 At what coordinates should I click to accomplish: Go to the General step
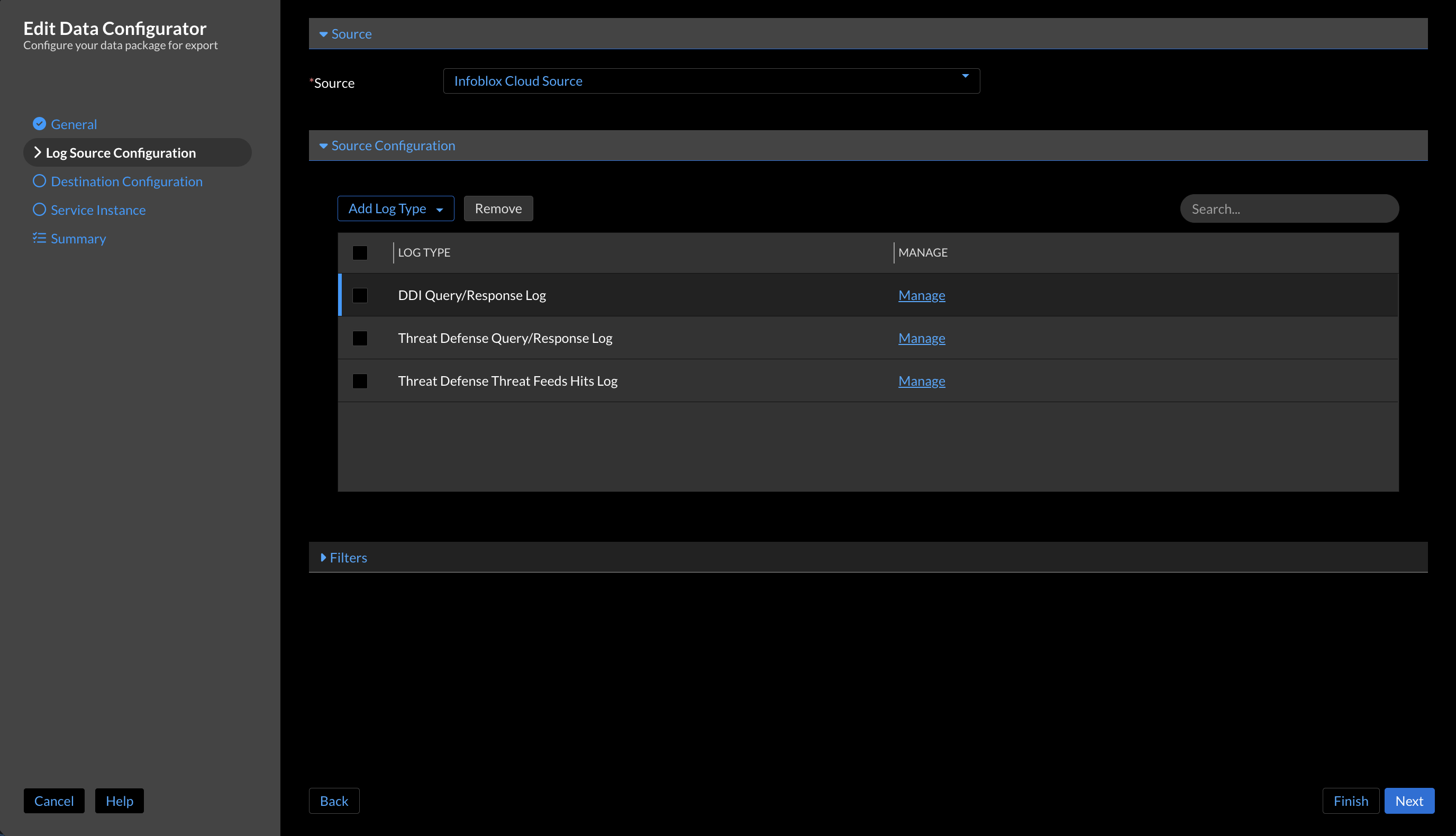[74, 123]
